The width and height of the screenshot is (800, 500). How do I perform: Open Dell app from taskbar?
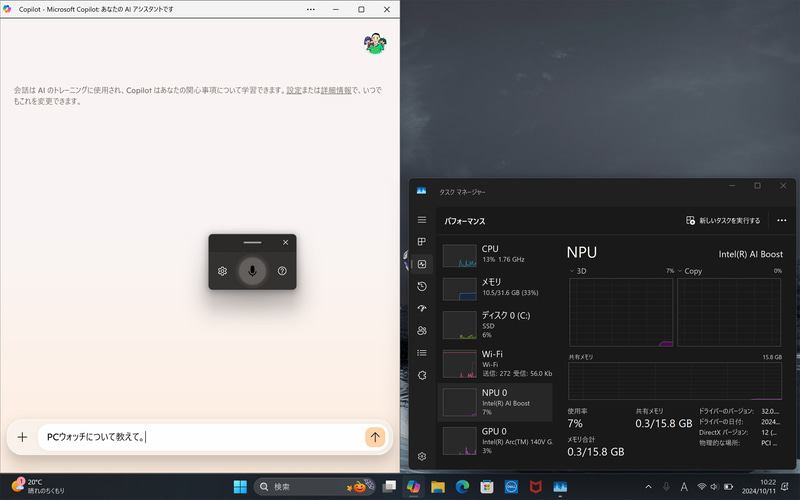tap(511, 487)
